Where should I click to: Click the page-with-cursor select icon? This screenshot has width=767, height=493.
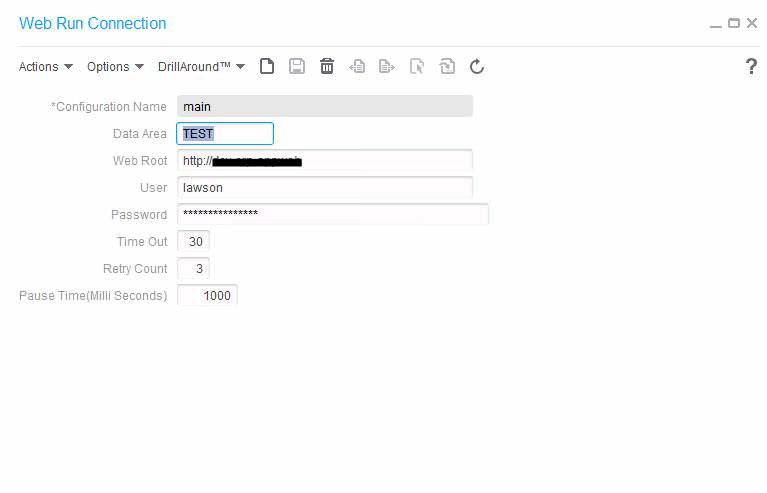click(x=417, y=66)
